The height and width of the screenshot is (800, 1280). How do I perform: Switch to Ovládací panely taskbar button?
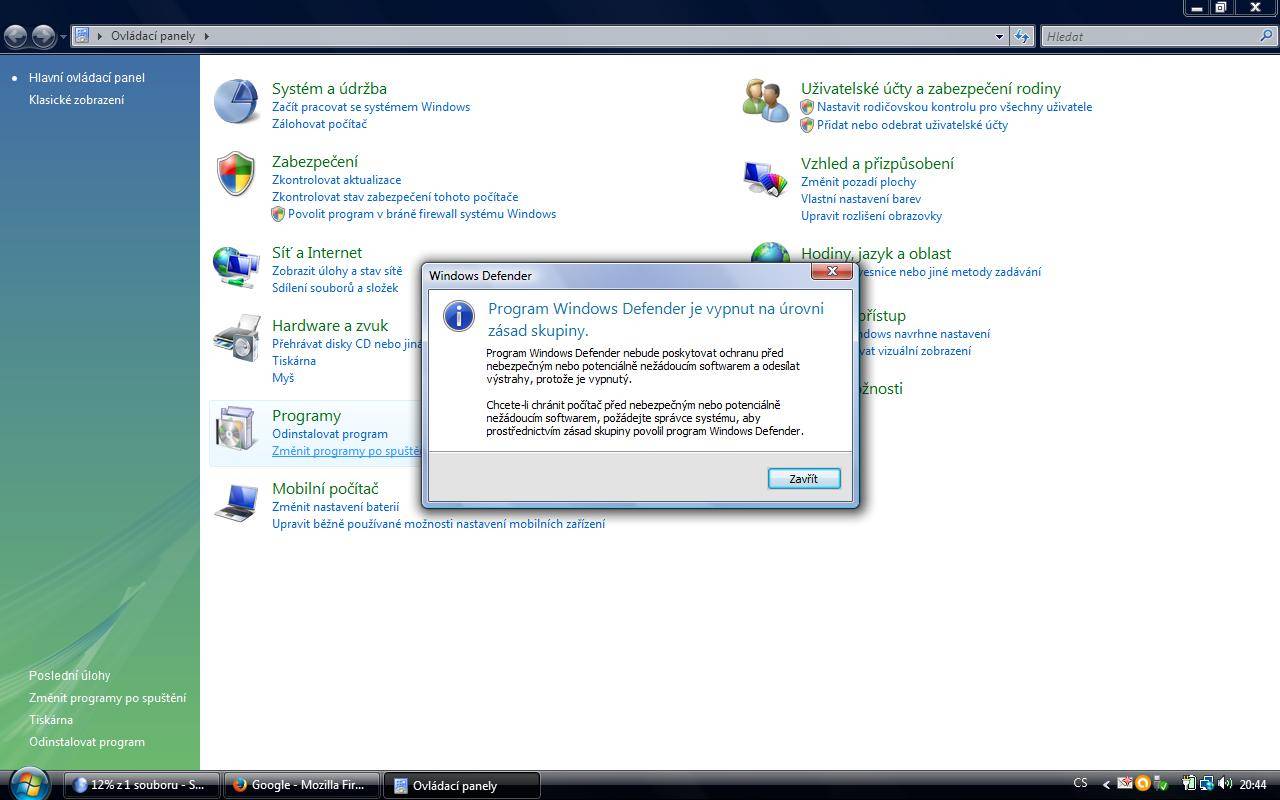(462, 785)
